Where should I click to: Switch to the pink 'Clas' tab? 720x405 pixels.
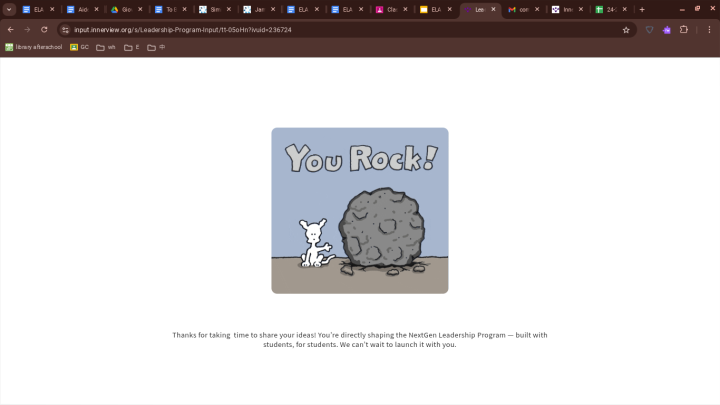386,9
